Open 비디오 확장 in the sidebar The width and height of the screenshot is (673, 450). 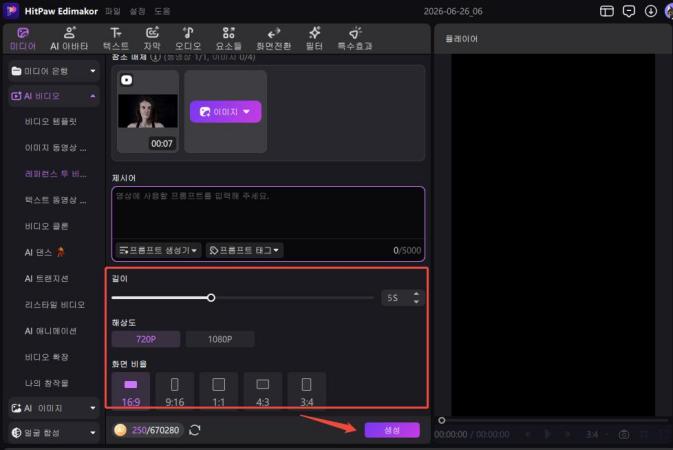(x=46, y=357)
